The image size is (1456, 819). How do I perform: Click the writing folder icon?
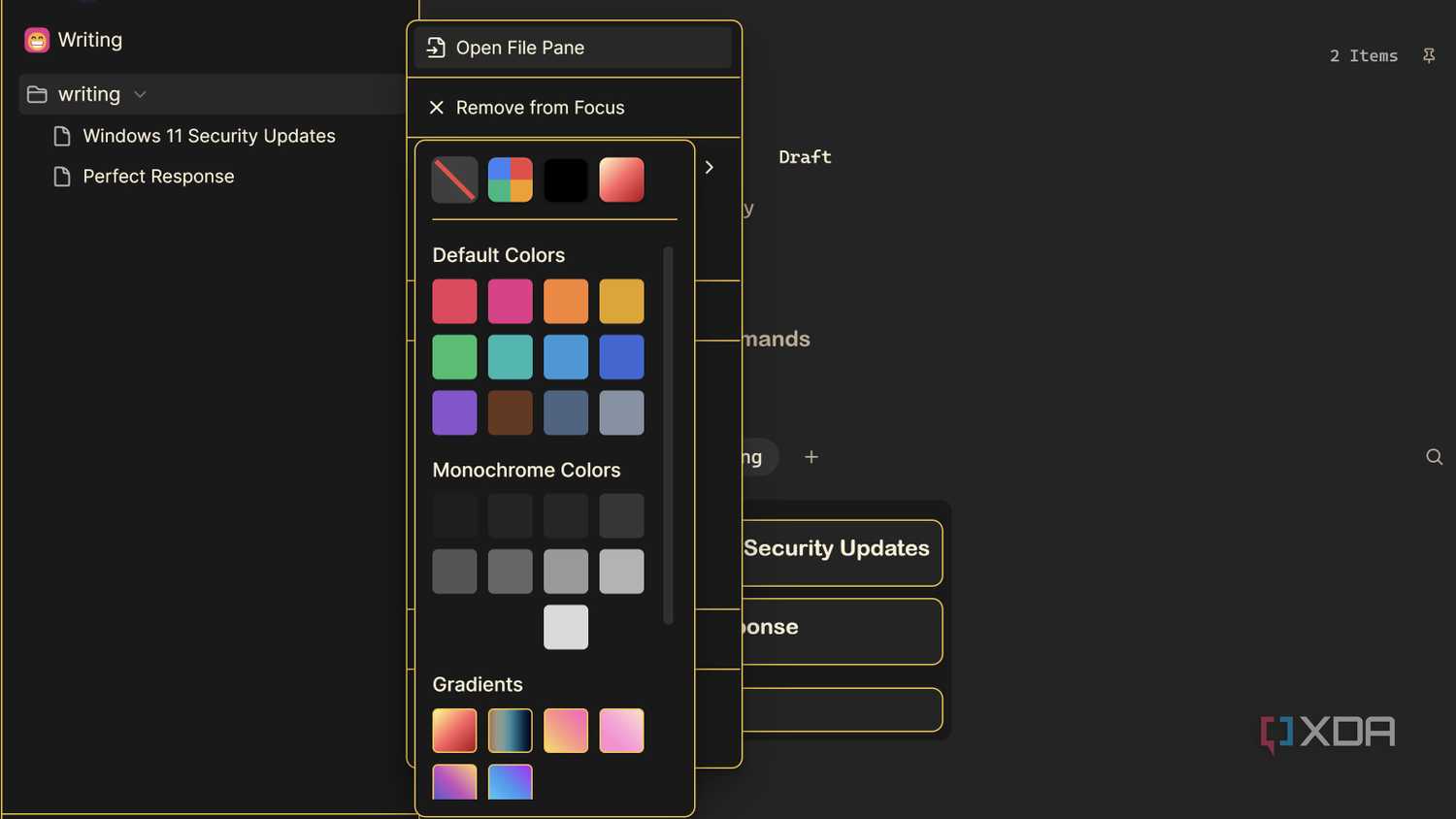pos(37,94)
